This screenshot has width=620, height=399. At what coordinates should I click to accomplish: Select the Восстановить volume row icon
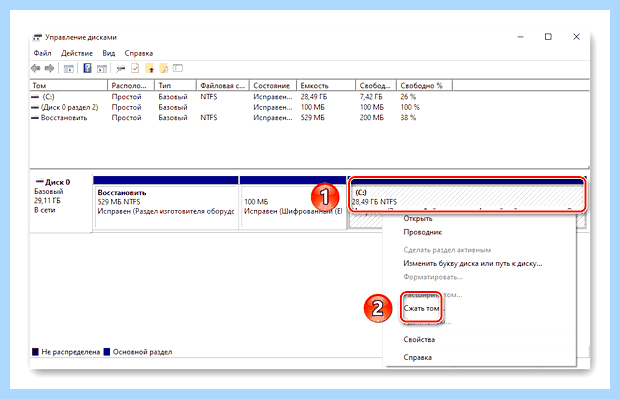[x=35, y=117]
